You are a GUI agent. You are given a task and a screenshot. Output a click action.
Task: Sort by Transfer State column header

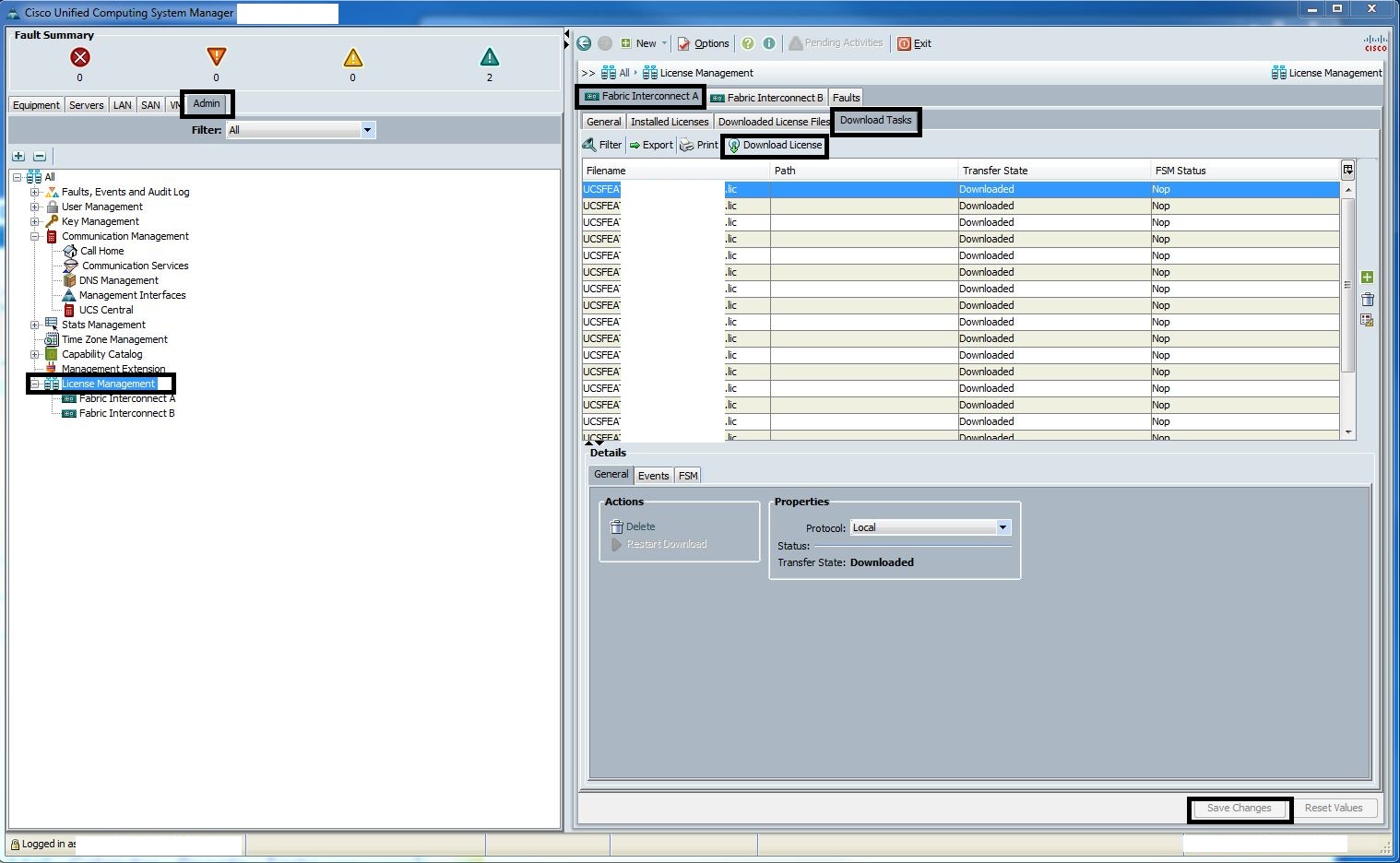coord(1053,171)
